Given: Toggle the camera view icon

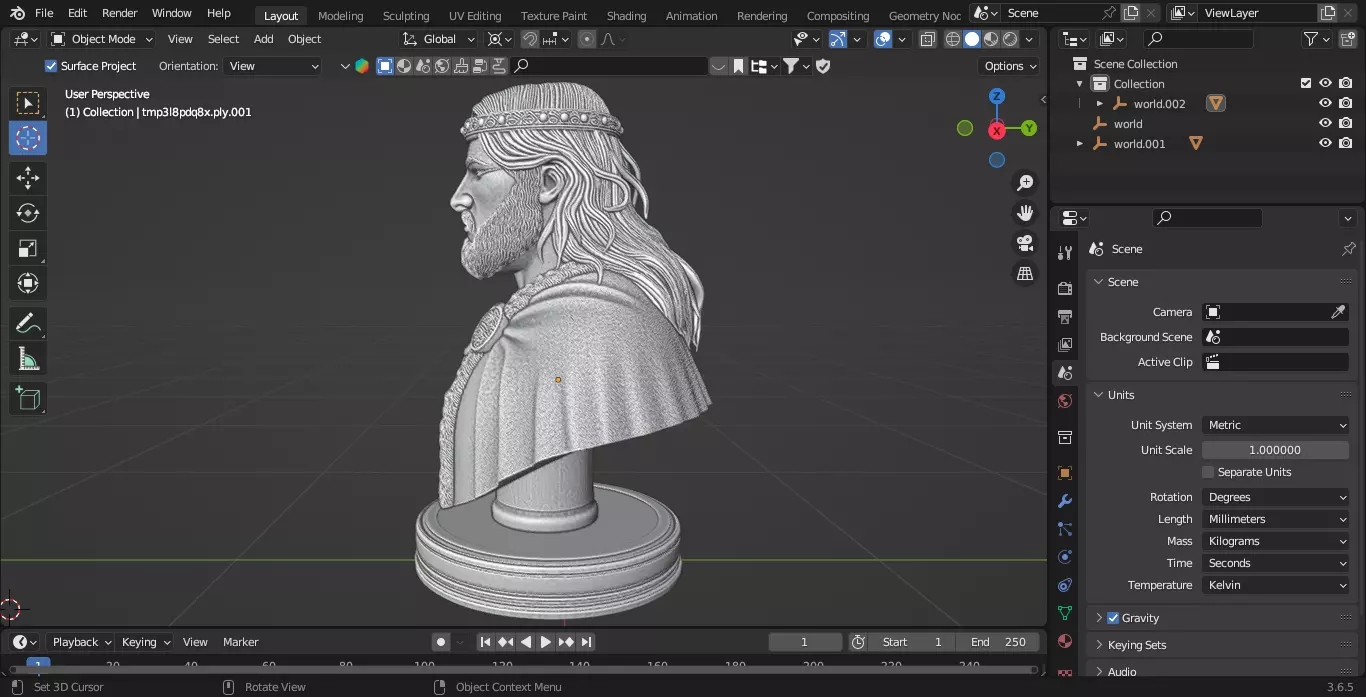Looking at the screenshot, I should (x=1025, y=243).
